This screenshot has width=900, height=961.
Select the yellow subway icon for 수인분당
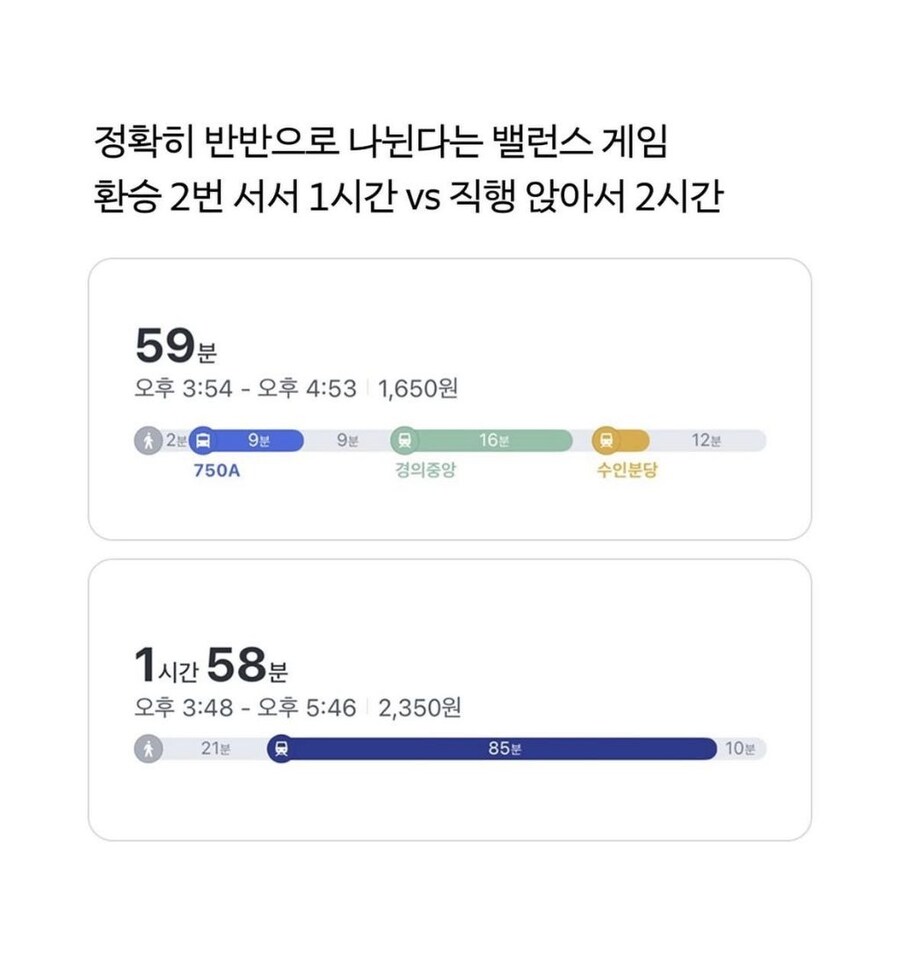coord(604,438)
